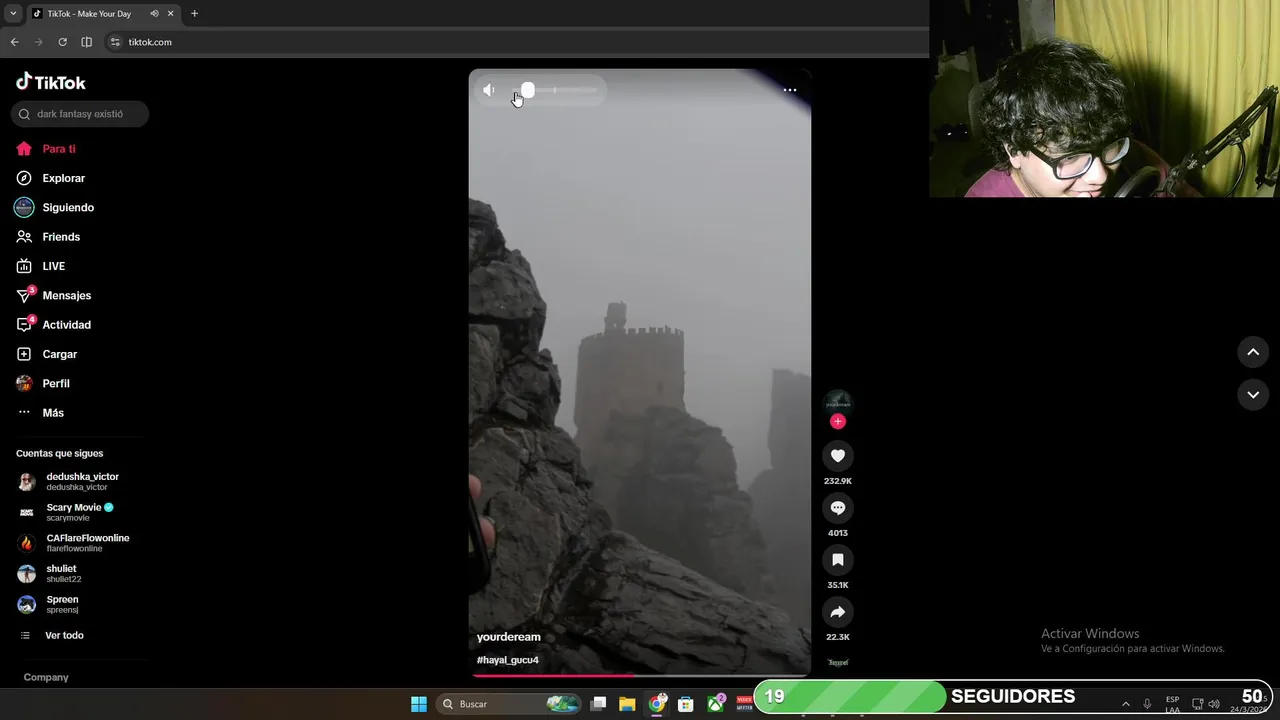Go to next video with down arrow
The height and width of the screenshot is (720, 1280).
click(x=1253, y=395)
